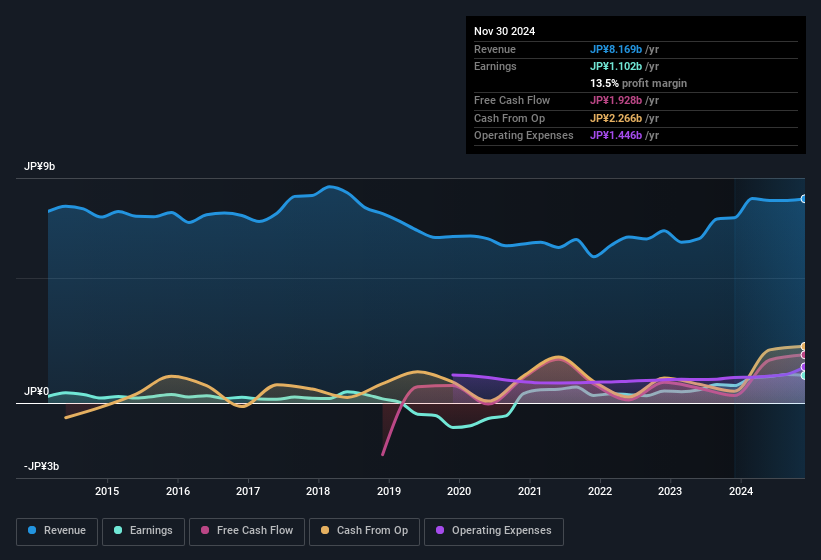
Task: Click the JP¥8.169b revenue value in tooltip
Action: tap(616, 49)
